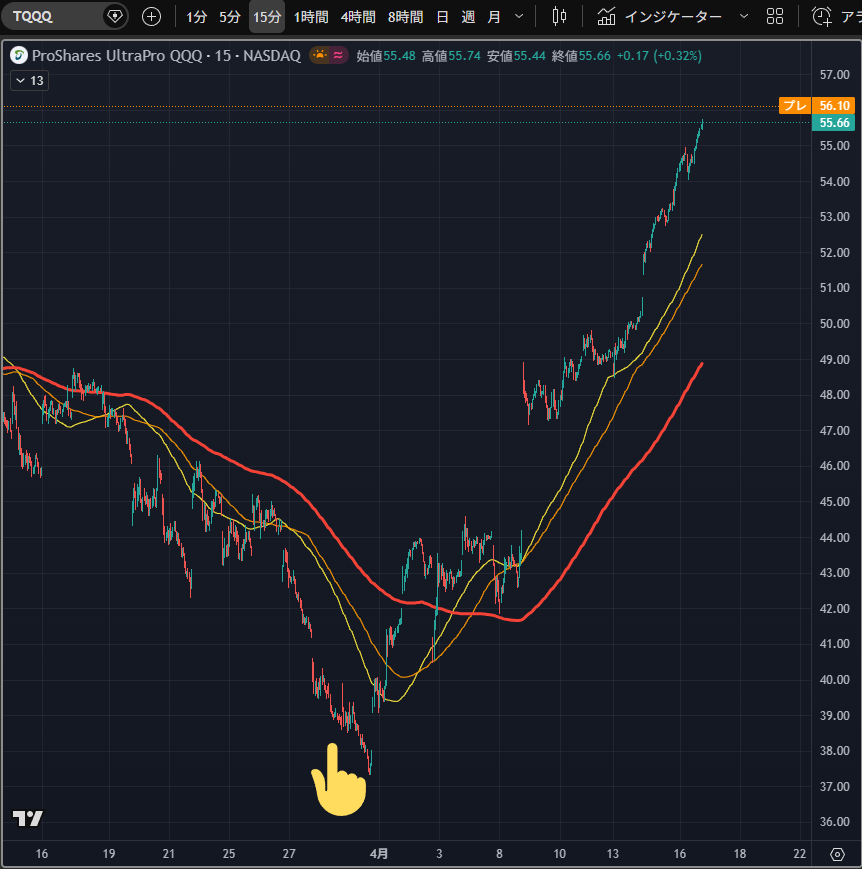This screenshot has width=862, height=869.
Task: Switch to the 1時間 timeframe
Action: pyautogui.click(x=311, y=17)
